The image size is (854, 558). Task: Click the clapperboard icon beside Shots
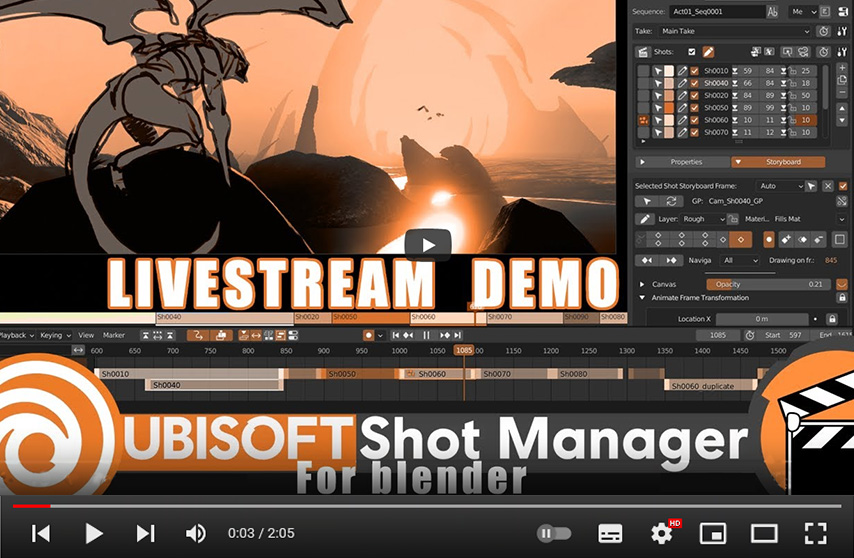643,52
